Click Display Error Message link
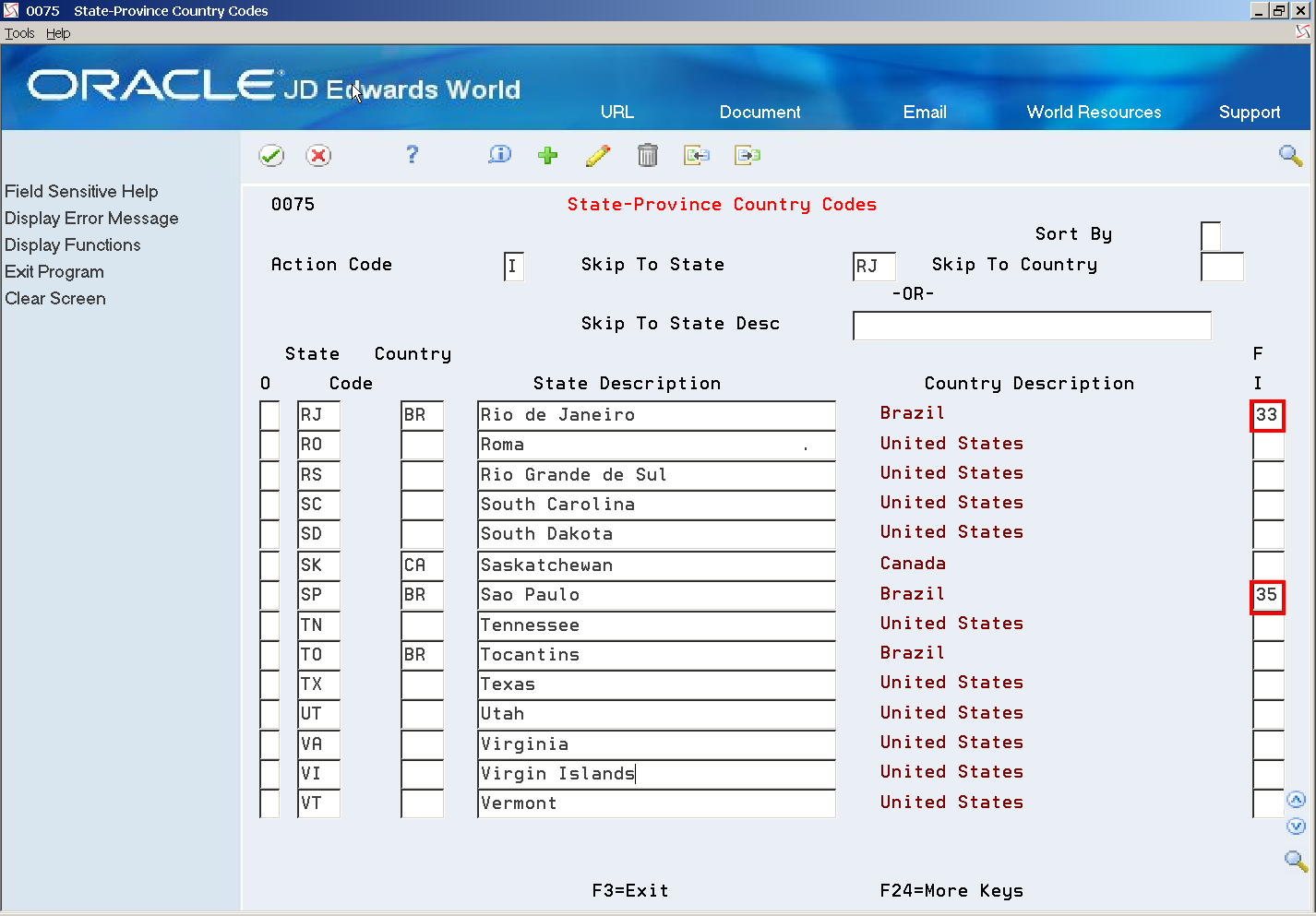1316x916 pixels. tap(91, 218)
